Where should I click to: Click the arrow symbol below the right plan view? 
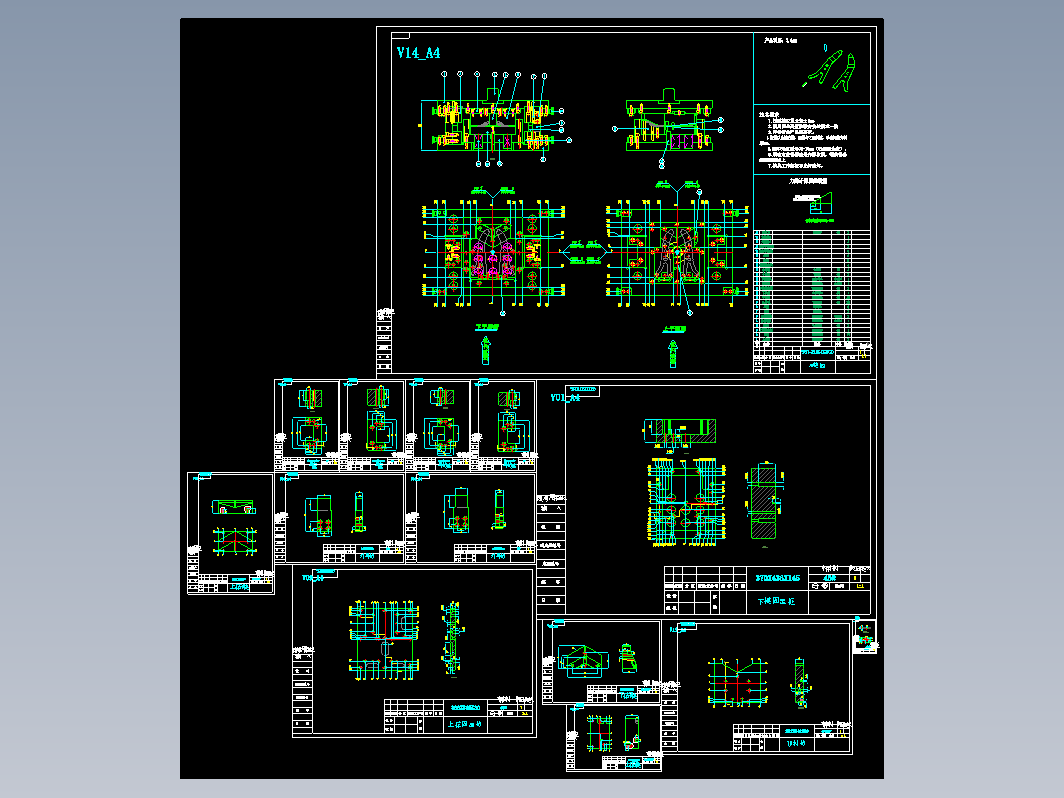(673, 354)
